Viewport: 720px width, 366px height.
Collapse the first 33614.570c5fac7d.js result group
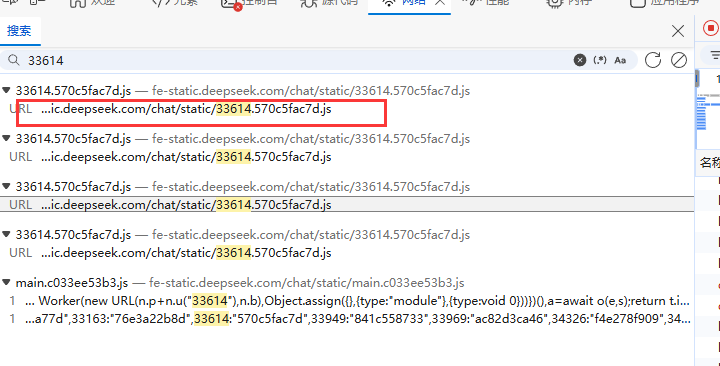(6, 90)
